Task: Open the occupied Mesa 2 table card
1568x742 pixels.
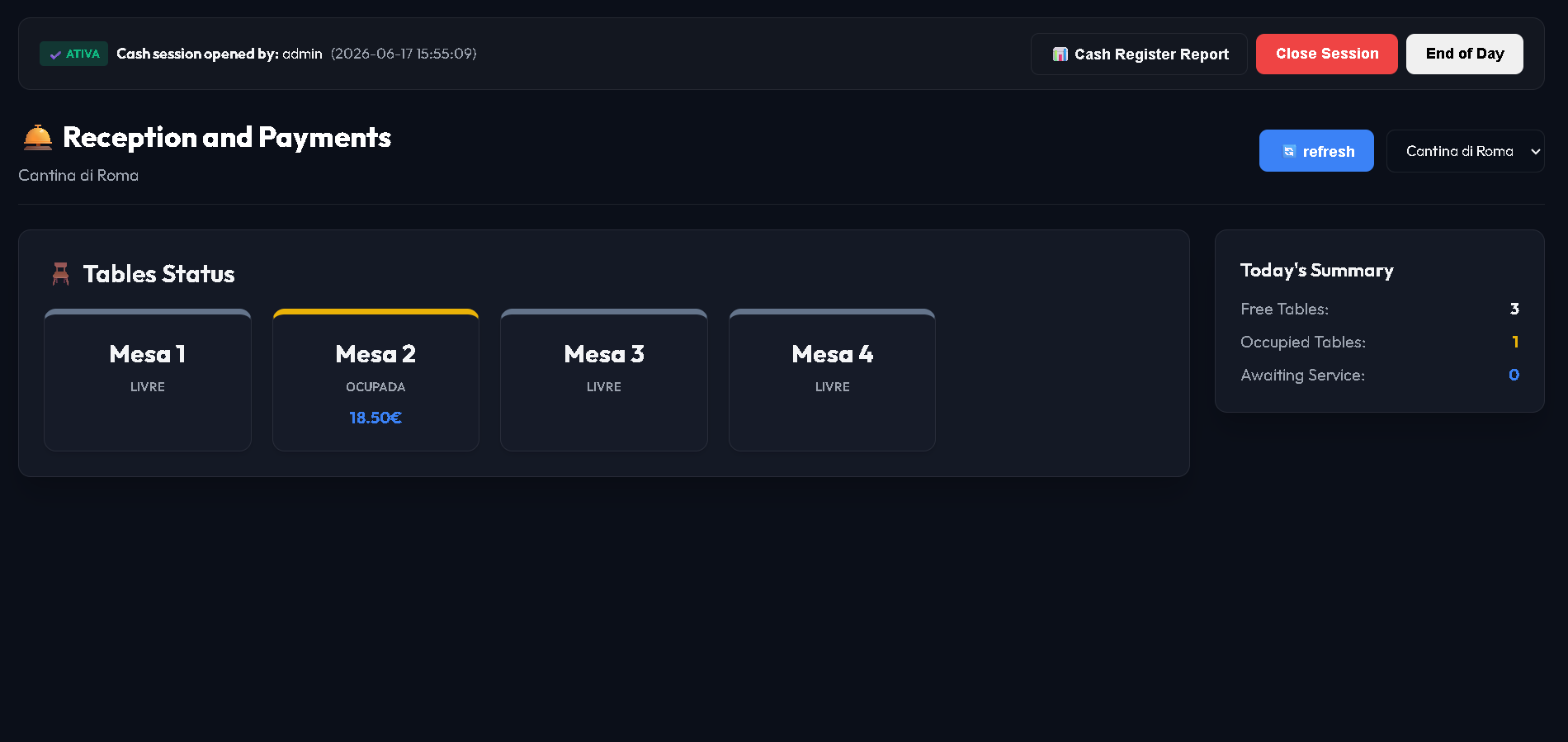Action: point(375,380)
